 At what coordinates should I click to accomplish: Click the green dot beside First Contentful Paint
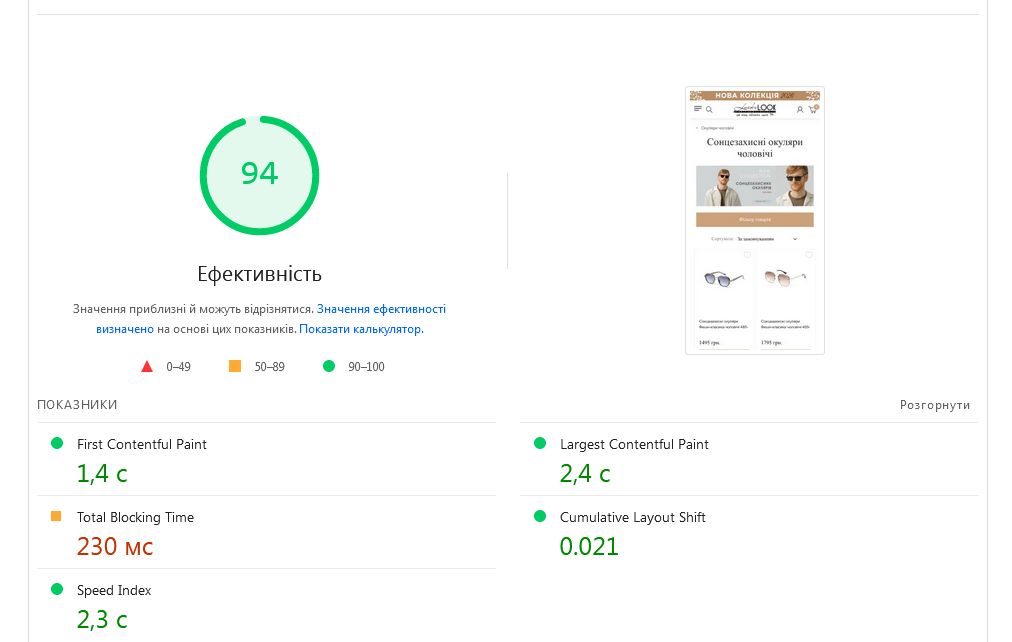(x=57, y=443)
